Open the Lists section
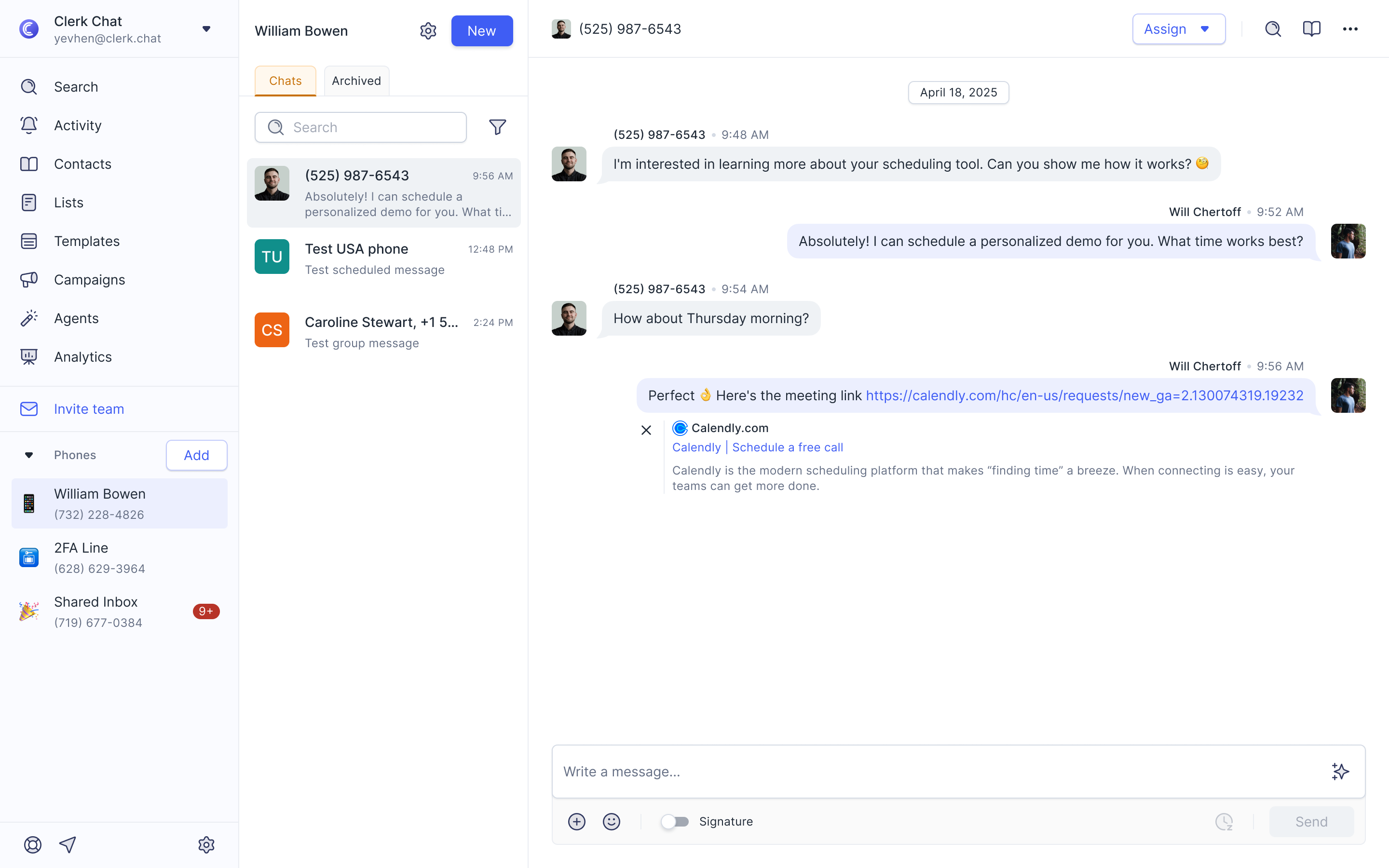 point(120,203)
